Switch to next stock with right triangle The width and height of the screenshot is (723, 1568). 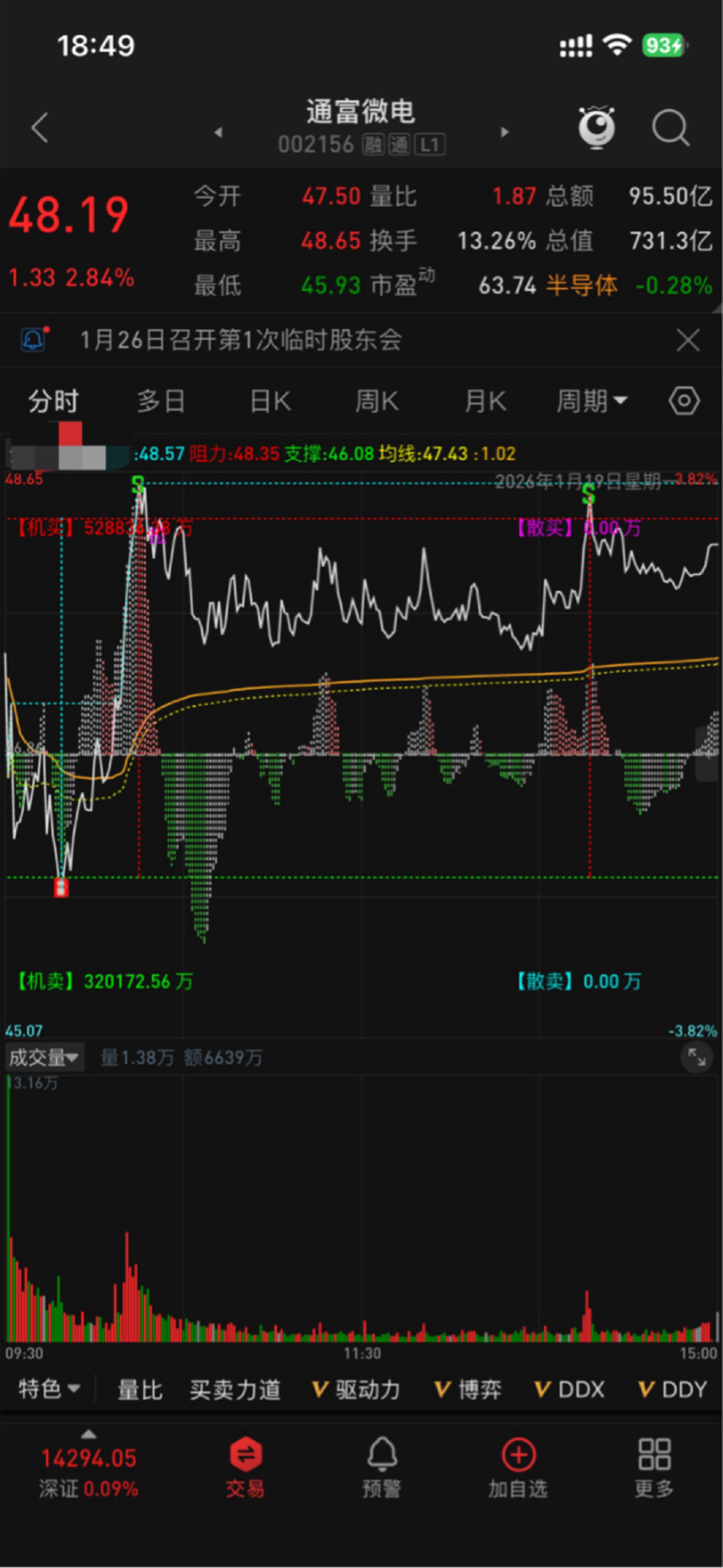coord(505,132)
